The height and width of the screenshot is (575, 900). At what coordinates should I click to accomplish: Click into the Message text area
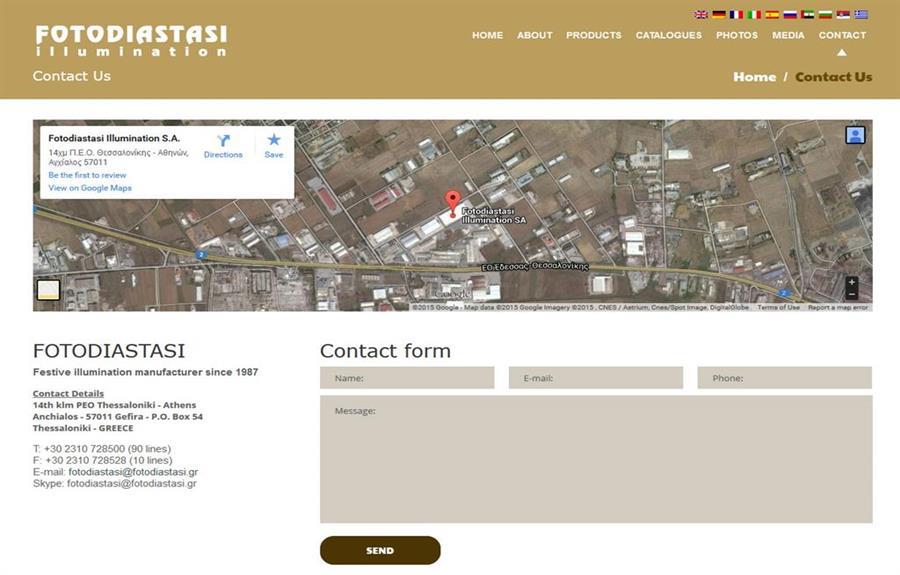click(596, 459)
